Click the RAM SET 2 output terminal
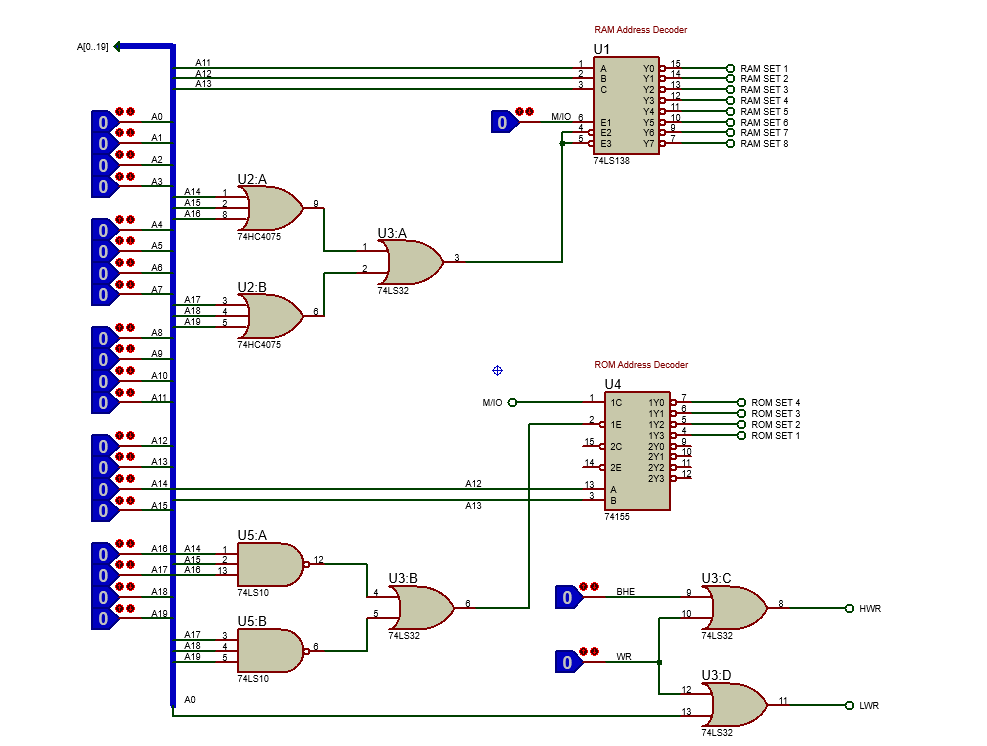The width and height of the screenshot is (987, 746). tap(730, 79)
